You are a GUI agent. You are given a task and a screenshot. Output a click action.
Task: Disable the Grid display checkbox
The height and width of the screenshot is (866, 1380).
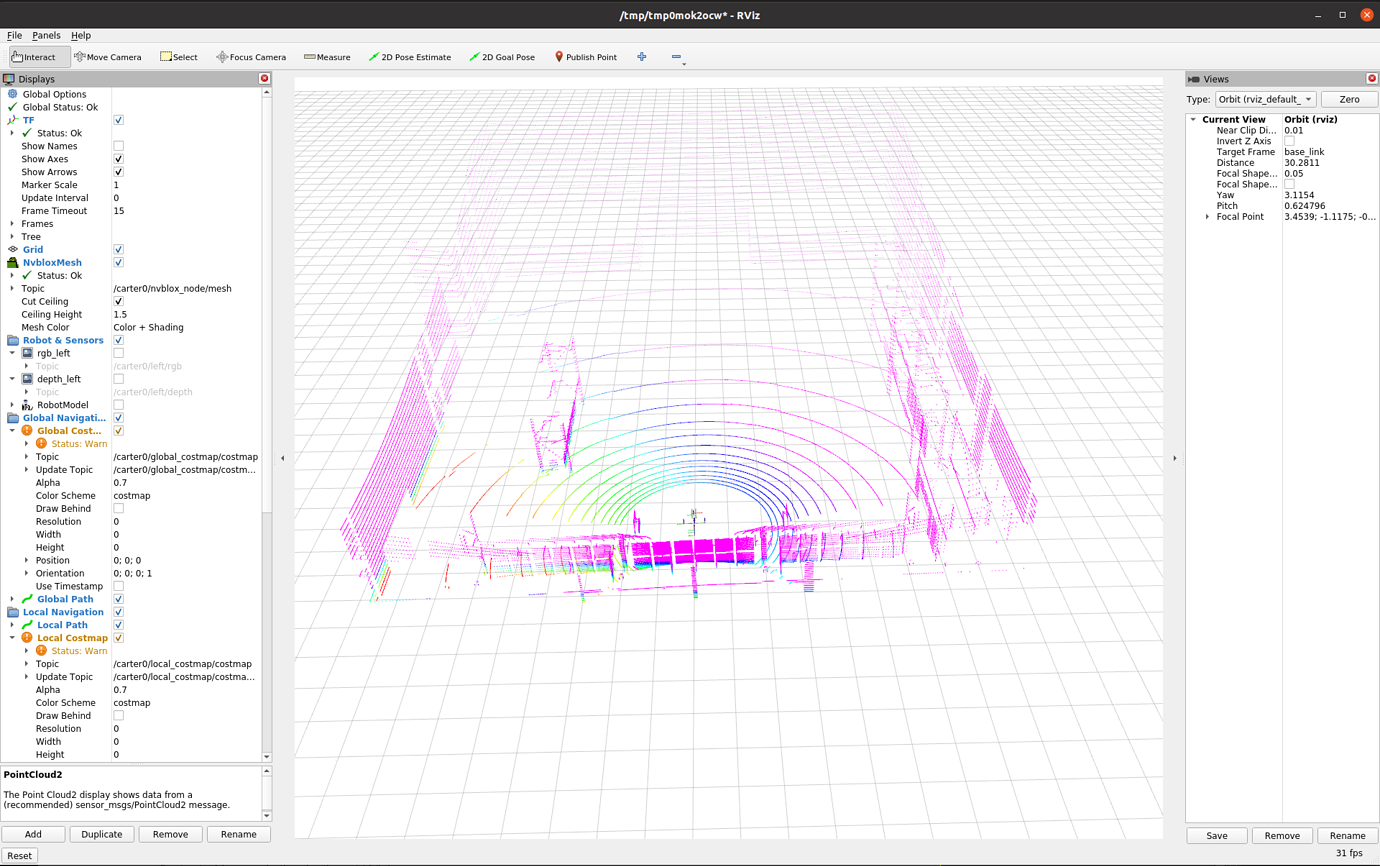[x=118, y=249]
